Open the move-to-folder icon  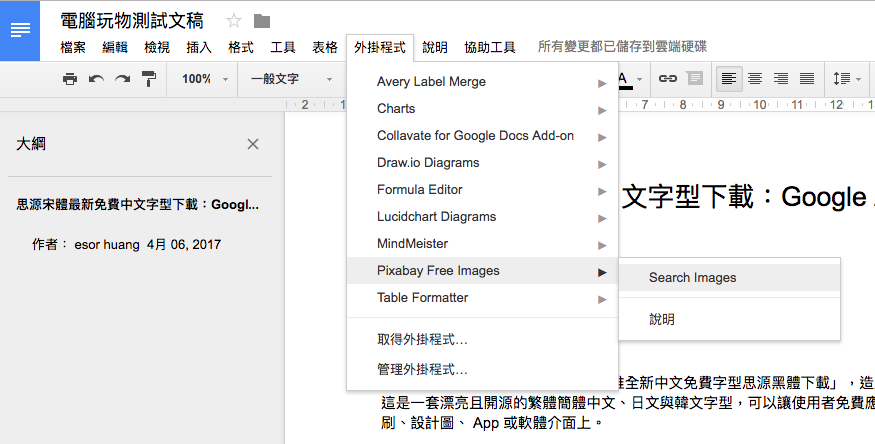pyautogui.click(x=262, y=21)
